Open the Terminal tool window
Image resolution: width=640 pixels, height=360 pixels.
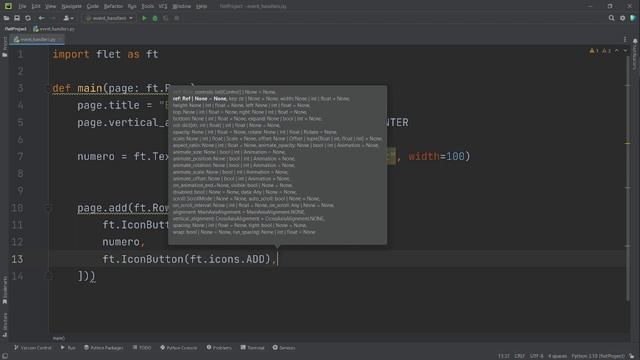click(x=252, y=348)
